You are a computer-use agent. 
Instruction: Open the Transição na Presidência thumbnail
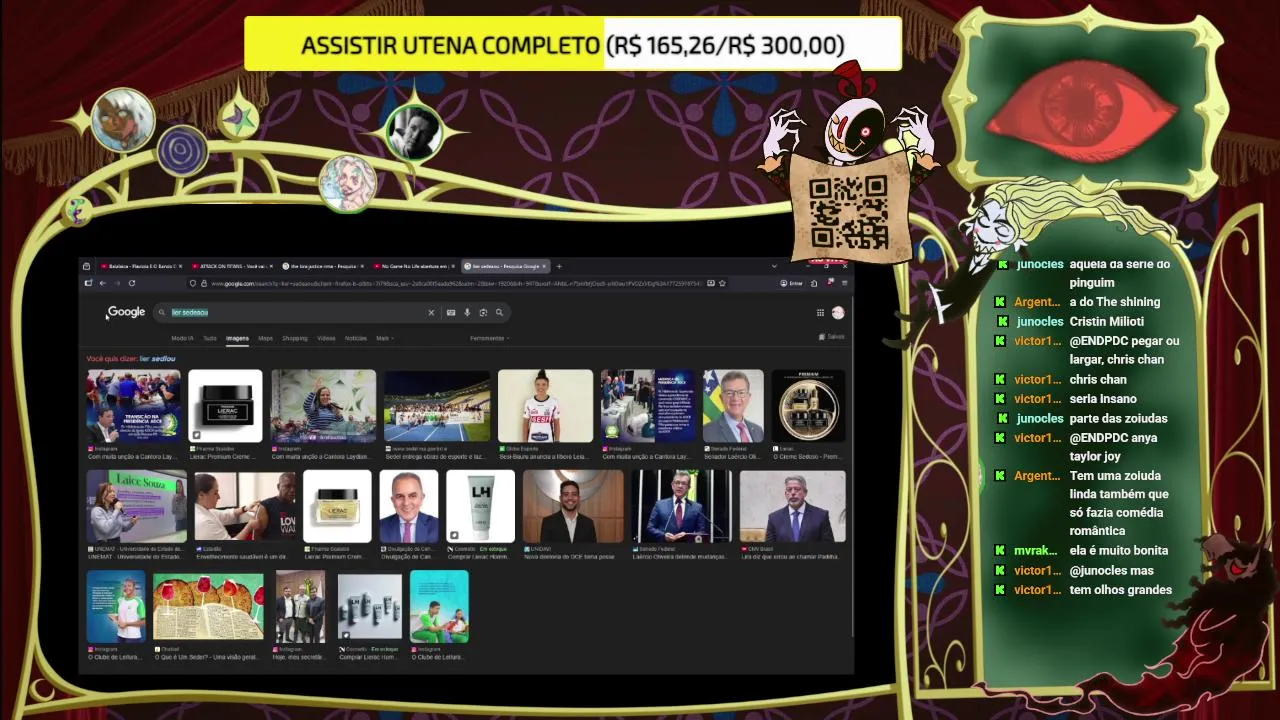[x=133, y=406]
